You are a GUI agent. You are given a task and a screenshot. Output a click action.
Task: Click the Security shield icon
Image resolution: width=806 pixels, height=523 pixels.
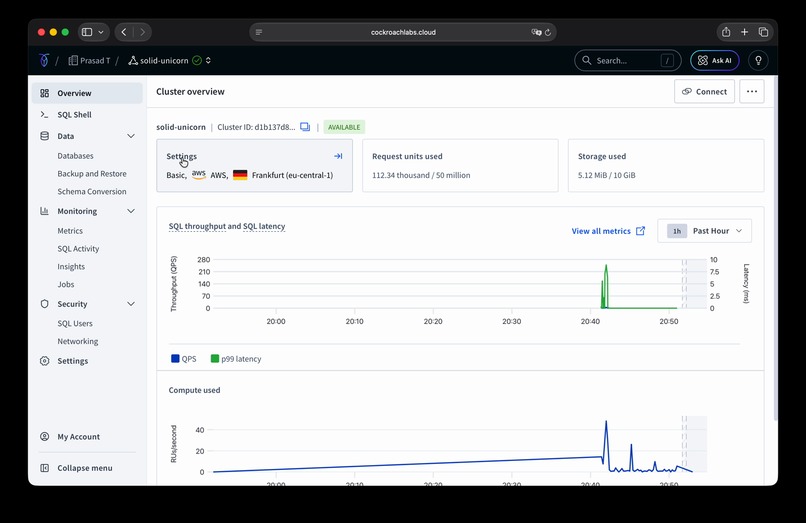coord(45,304)
